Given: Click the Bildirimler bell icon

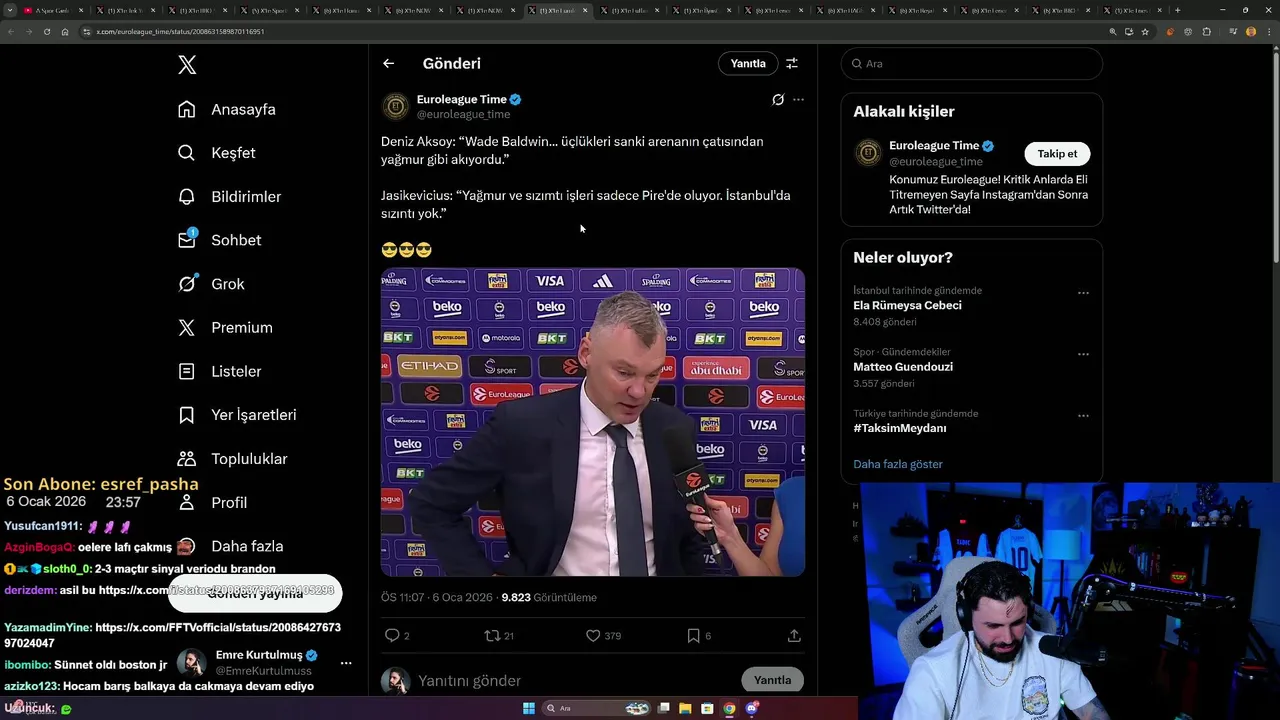Looking at the screenshot, I should [x=187, y=197].
